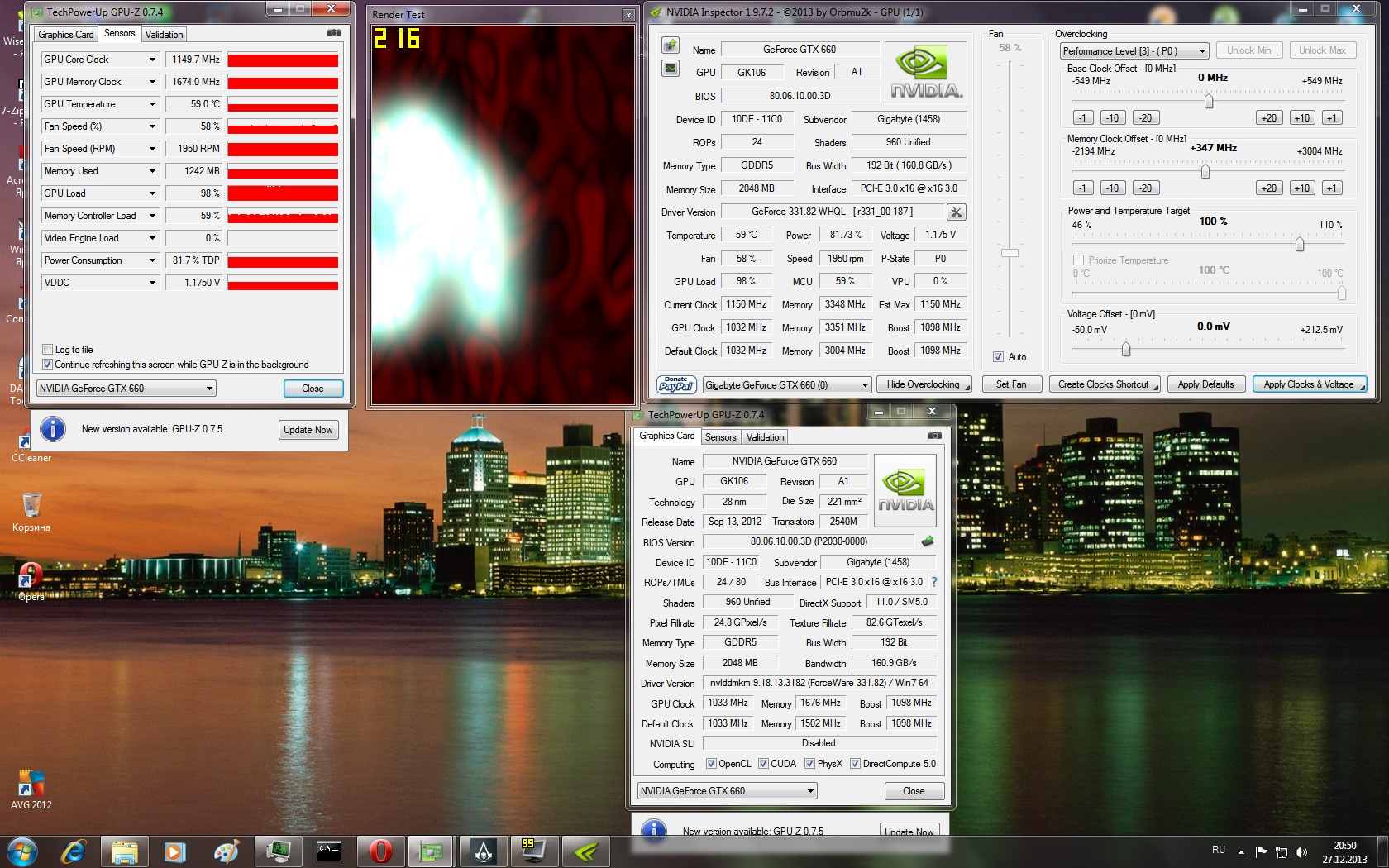Image resolution: width=1389 pixels, height=868 pixels.
Task: Open the Recycle Bin (Корзина) desktop icon
Action: [31, 513]
